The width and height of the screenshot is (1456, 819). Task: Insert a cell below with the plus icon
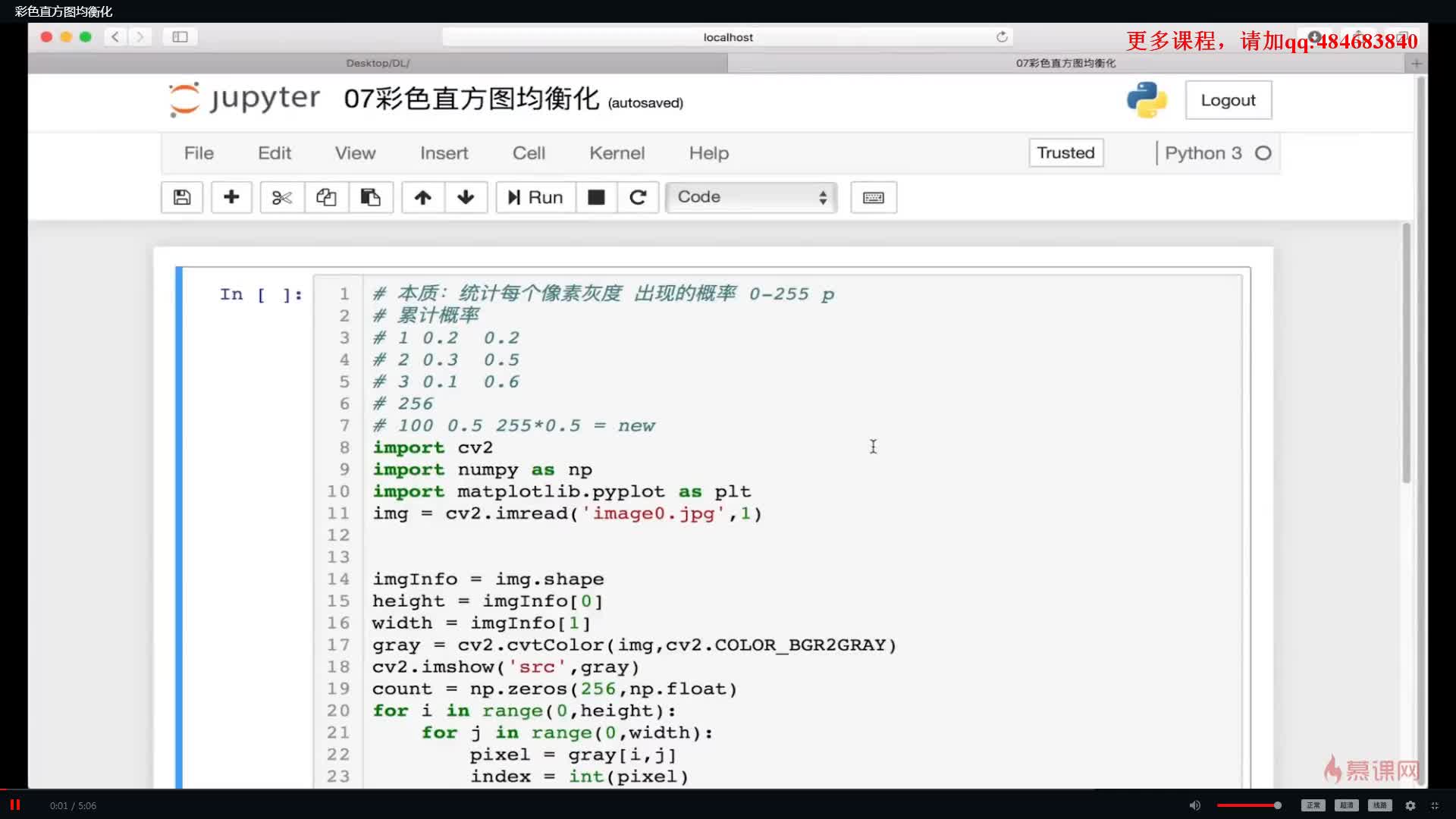(231, 197)
